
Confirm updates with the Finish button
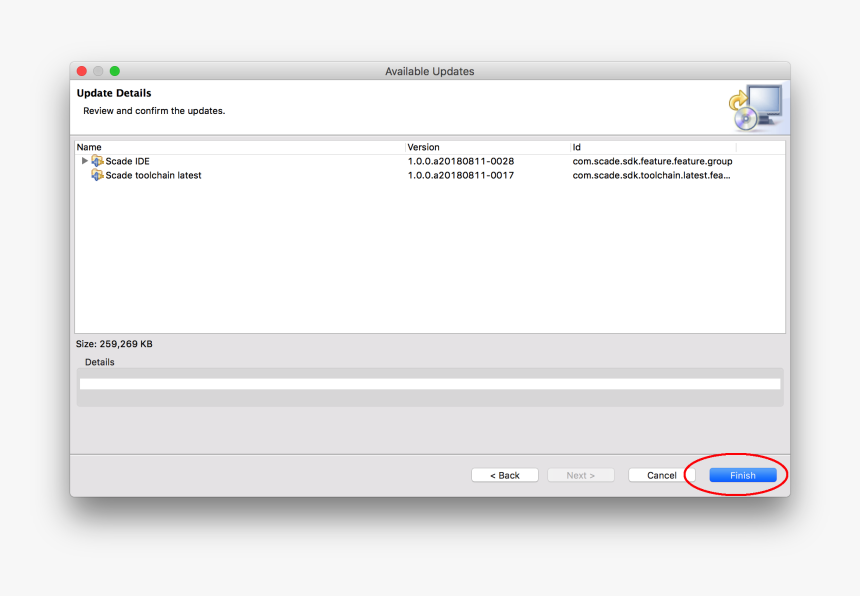743,475
